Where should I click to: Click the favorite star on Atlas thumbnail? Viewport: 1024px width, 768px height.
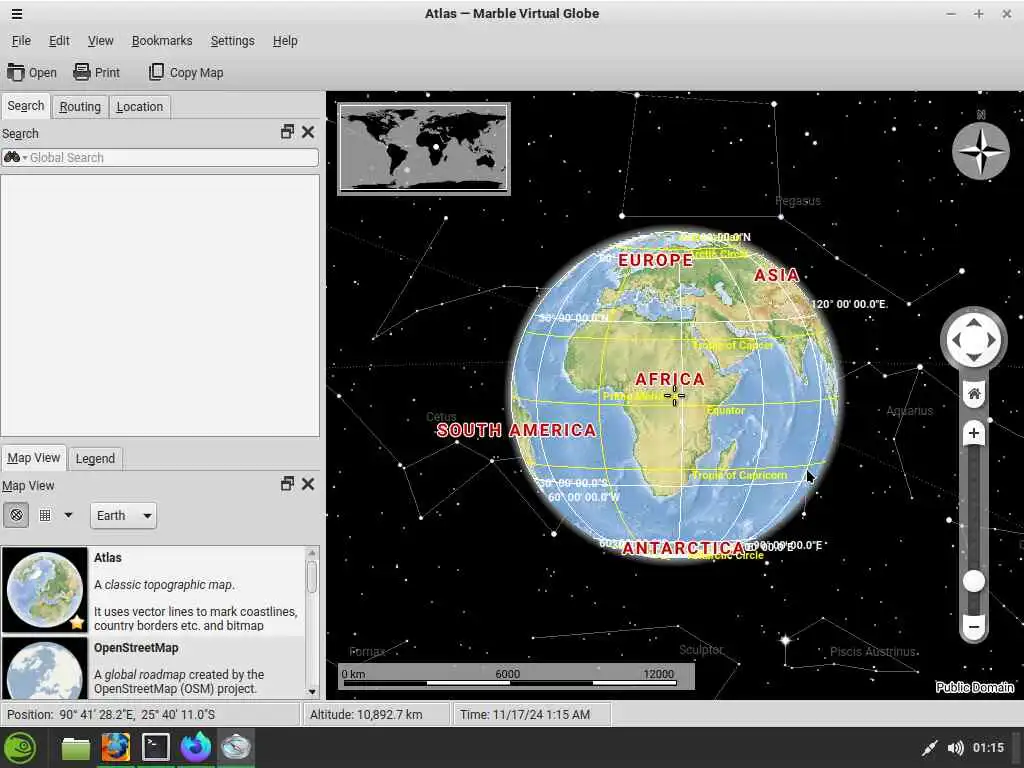point(77,622)
